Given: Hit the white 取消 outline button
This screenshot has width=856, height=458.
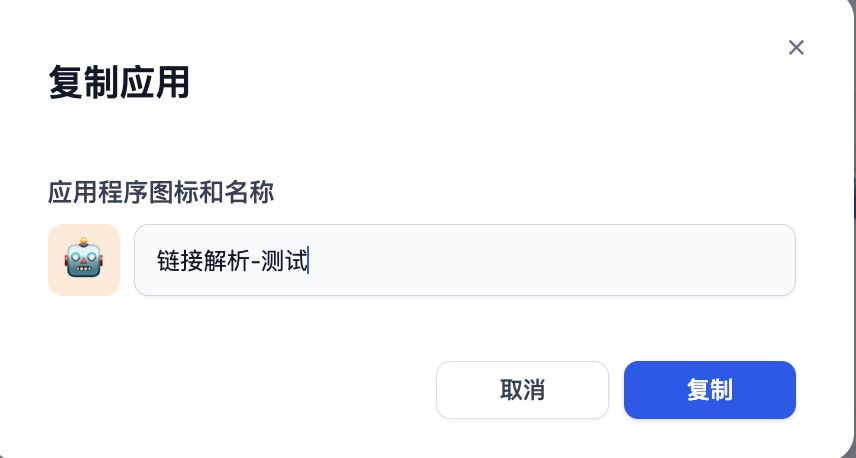Looking at the screenshot, I should click(x=522, y=390).
